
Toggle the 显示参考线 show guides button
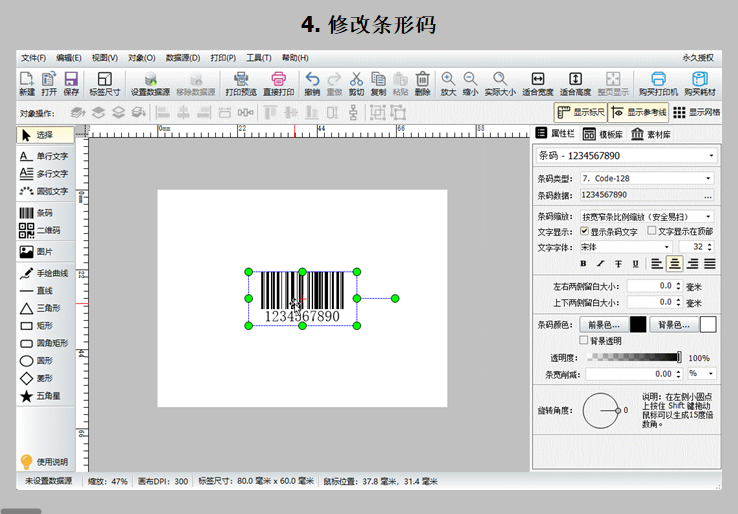coord(638,112)
